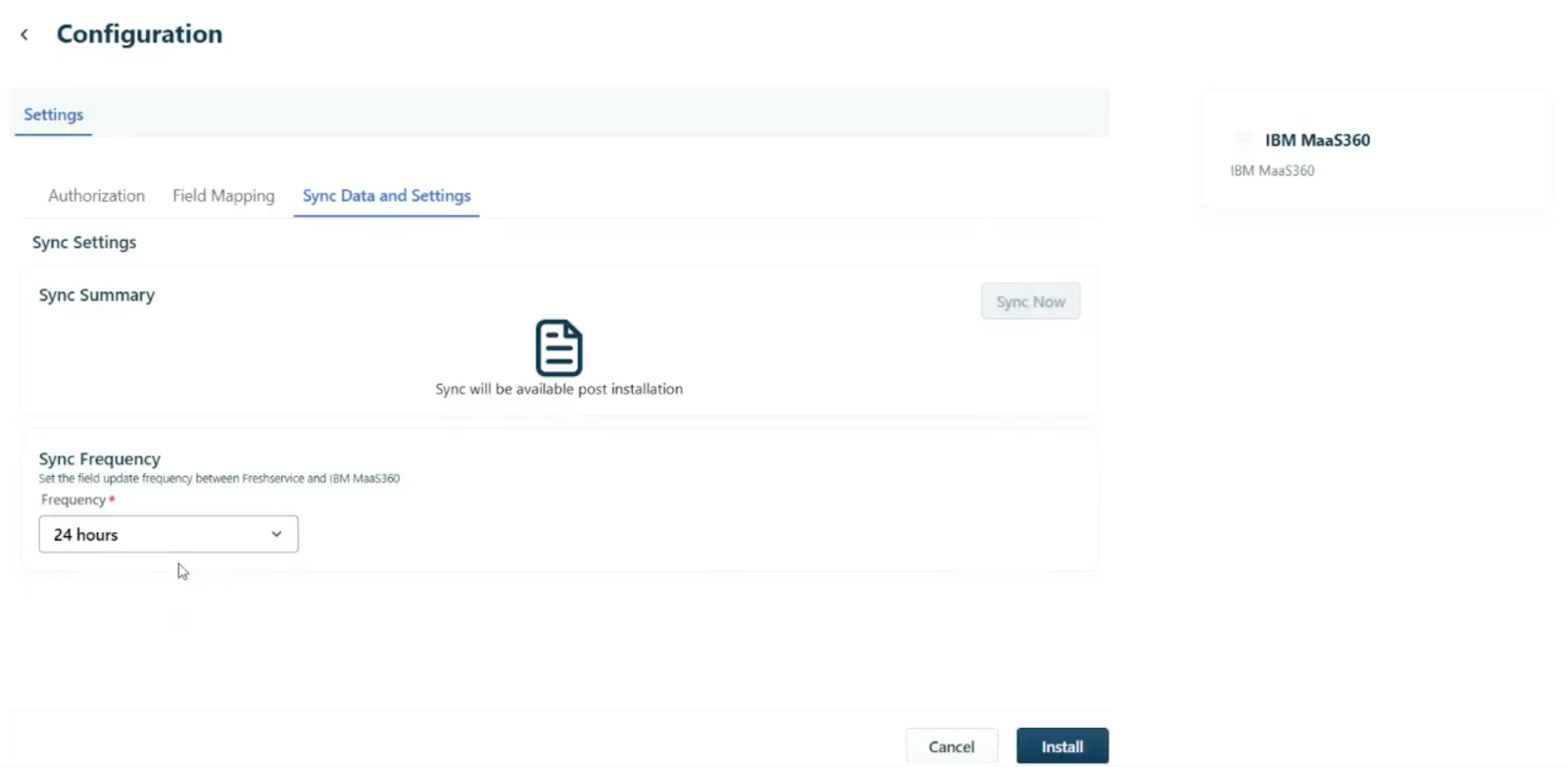
Task: Switch to the Field Mapping tab
Action: tap(223, 196)
